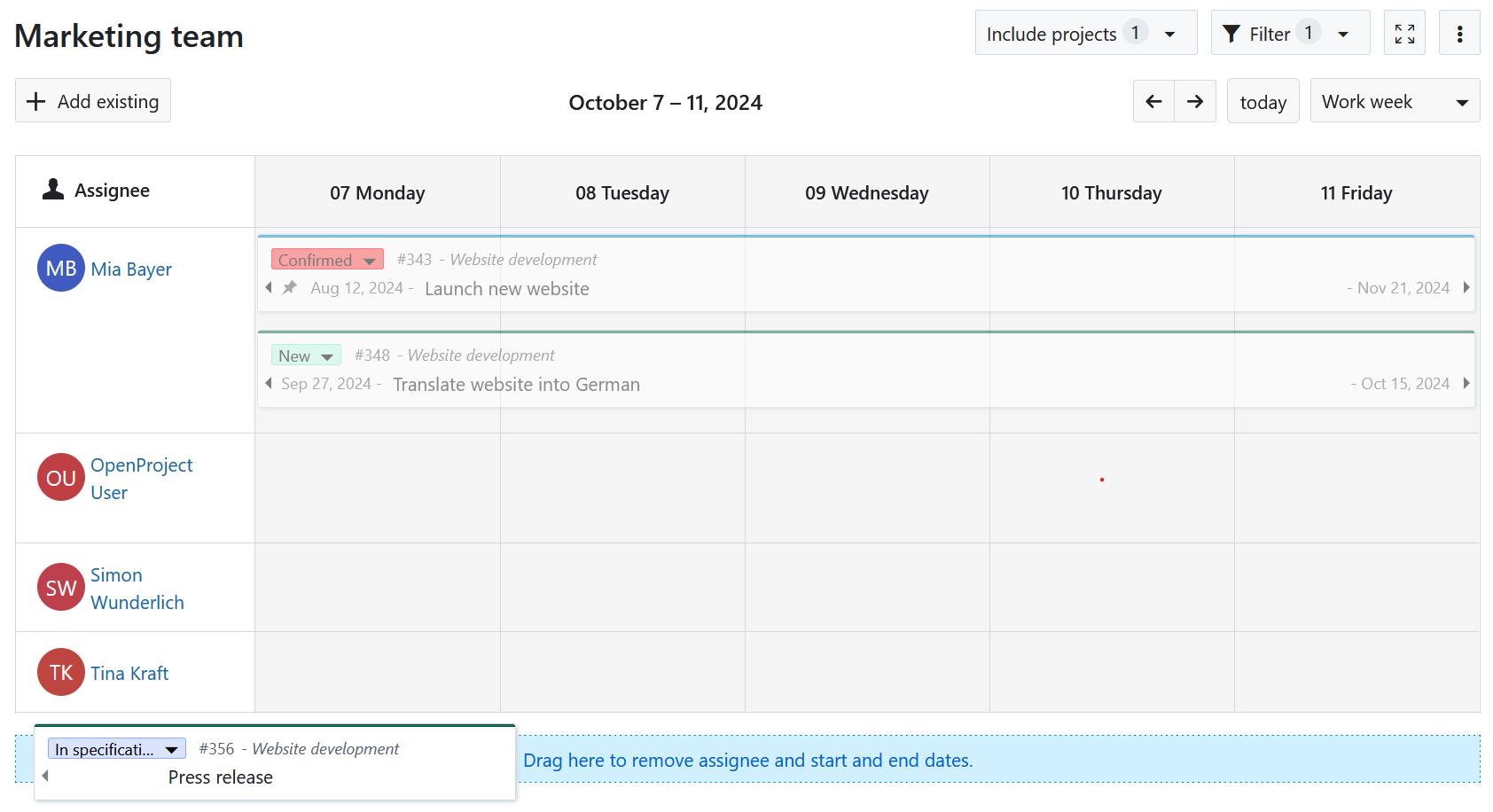This screenshot has width=1493, height=812.
Task: Click the fullscreen expand icon
Action: point(1404,34)
